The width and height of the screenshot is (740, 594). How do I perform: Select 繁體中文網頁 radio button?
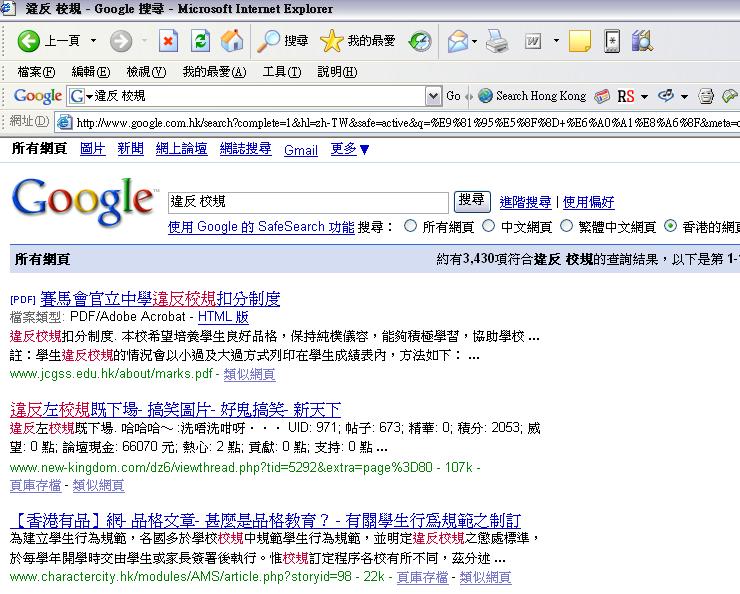click(x=566, y=226)
